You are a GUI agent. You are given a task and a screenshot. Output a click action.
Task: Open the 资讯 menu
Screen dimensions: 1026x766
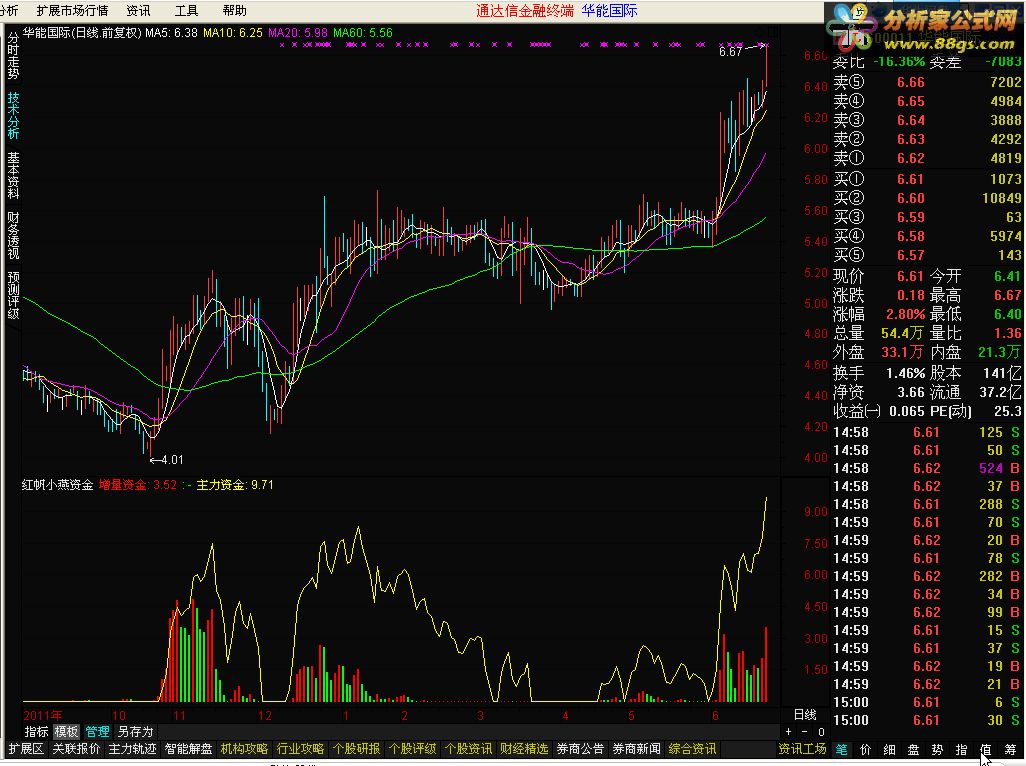click(138, 10)
